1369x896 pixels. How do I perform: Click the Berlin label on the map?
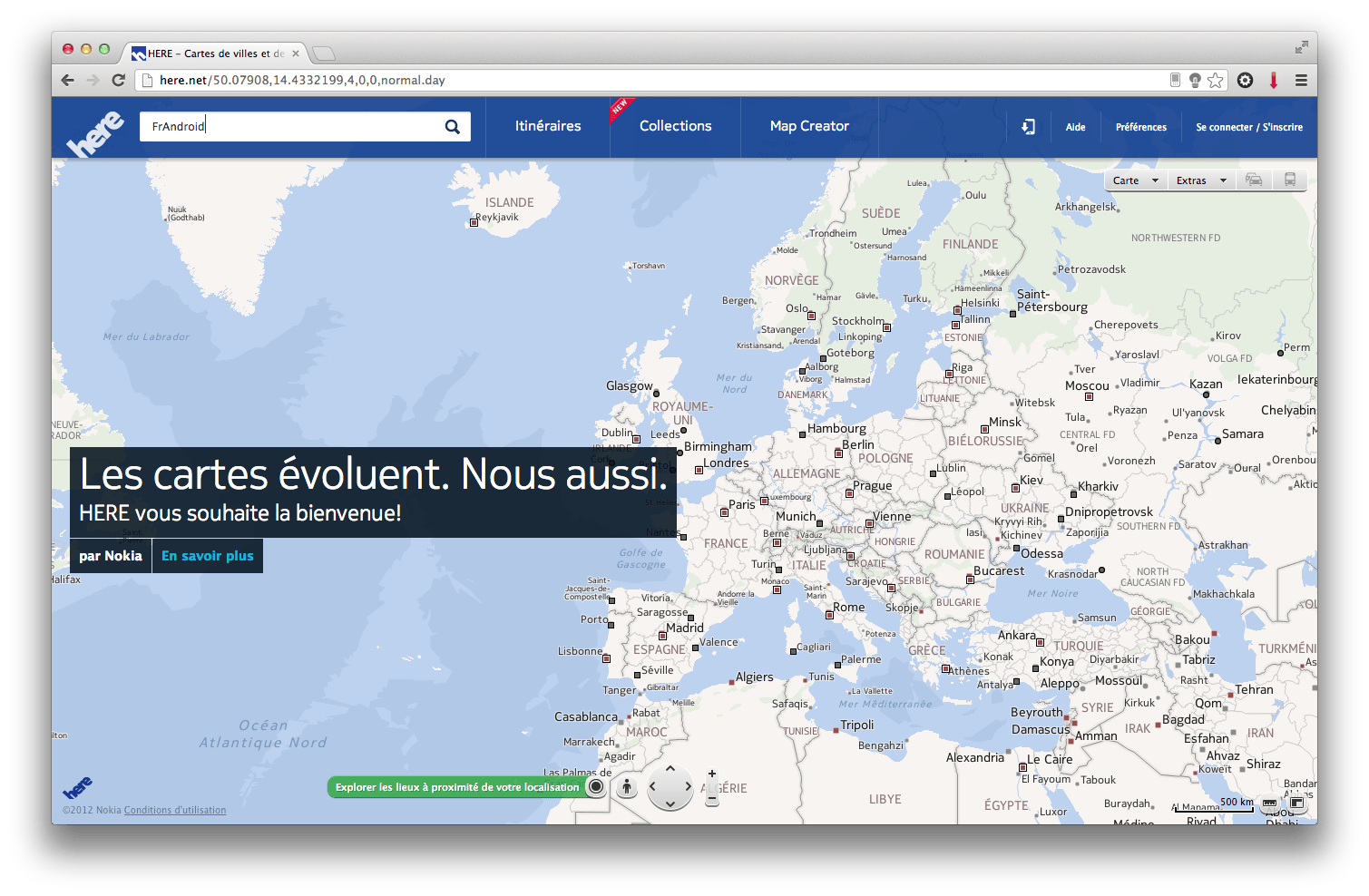point(858,444)
